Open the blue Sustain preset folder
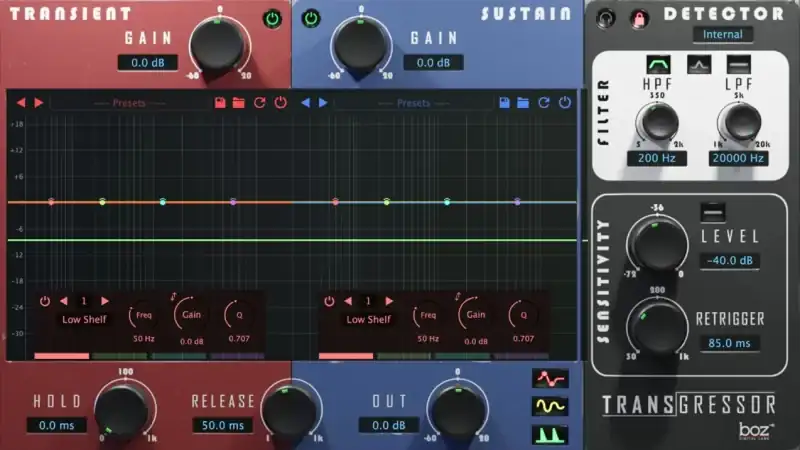This screenshot has width=800, height=450. (x=523, y=103)
